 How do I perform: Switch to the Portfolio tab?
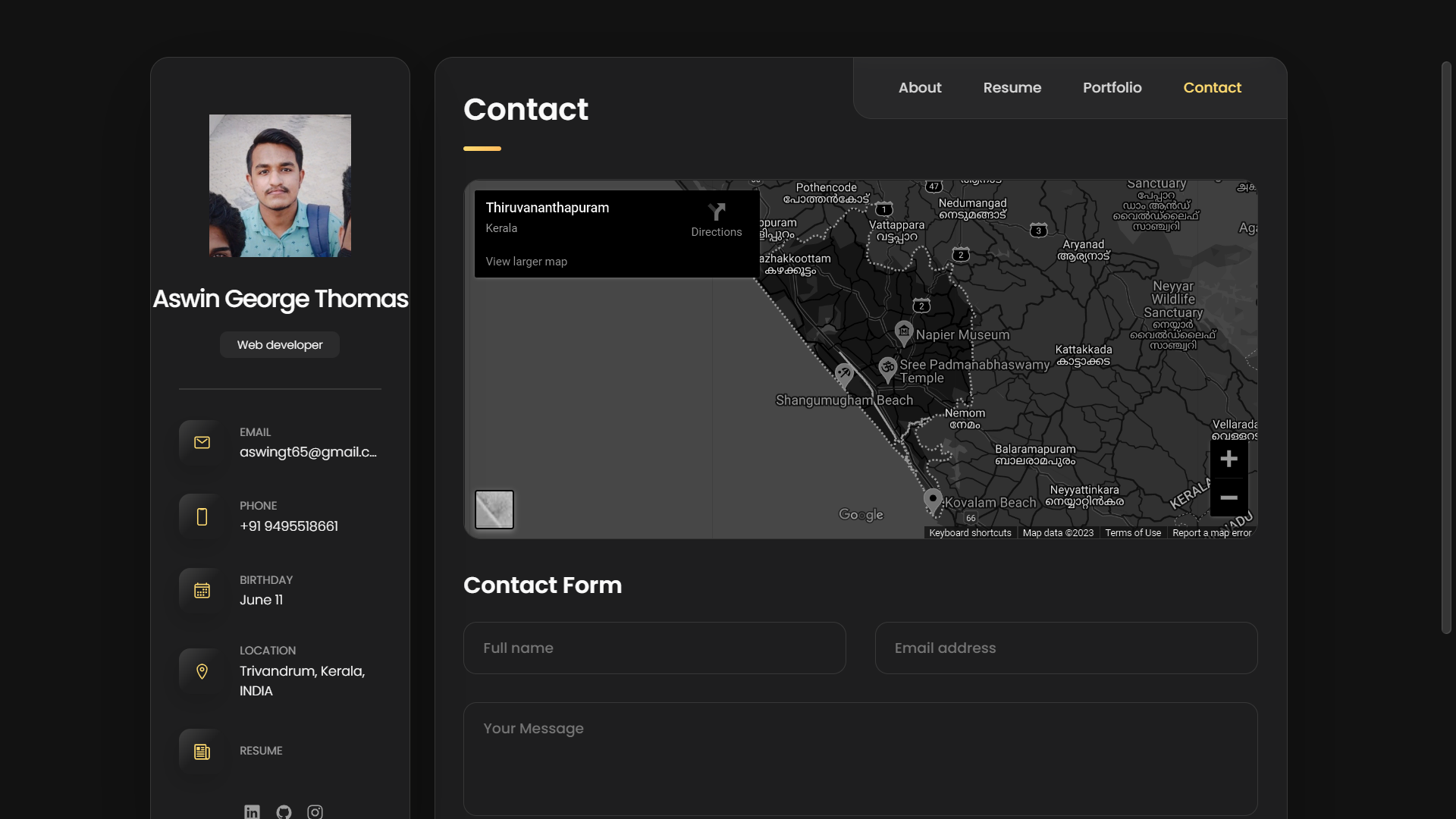tap(1112, 87)
